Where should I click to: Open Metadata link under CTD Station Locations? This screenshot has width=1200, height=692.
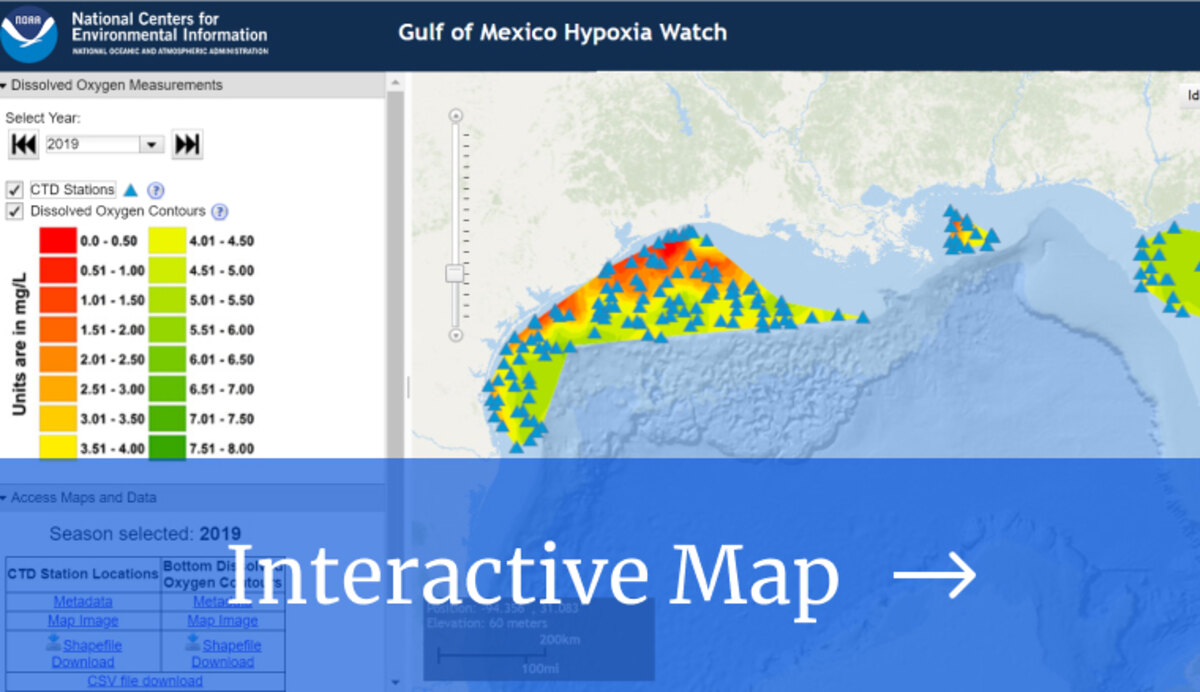point(83,601)
